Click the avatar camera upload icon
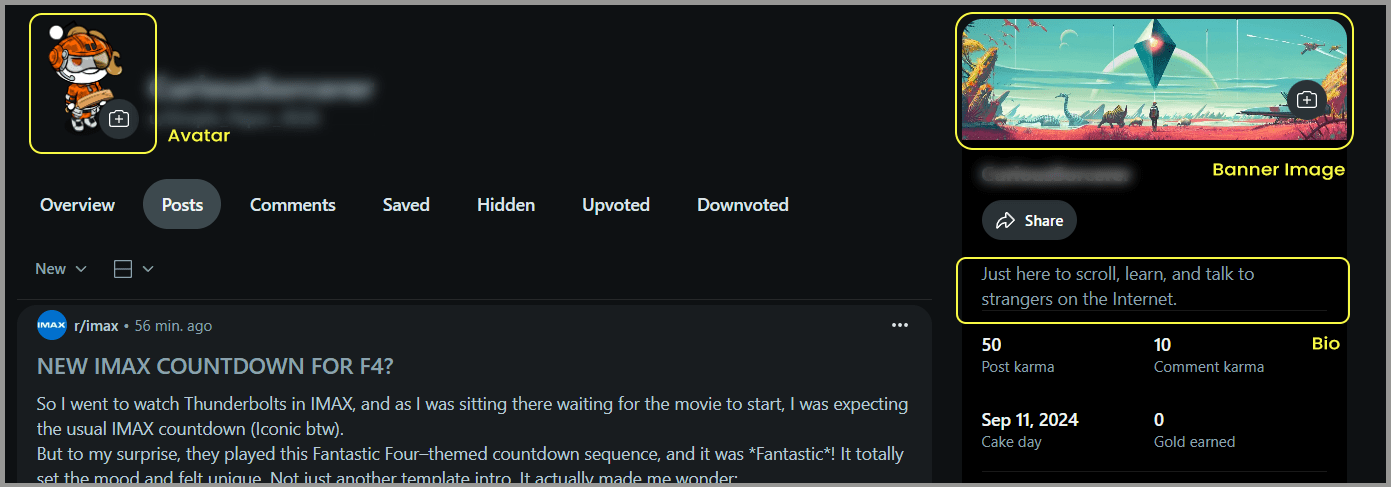1392x487 pixels. [x=119, y=119]
